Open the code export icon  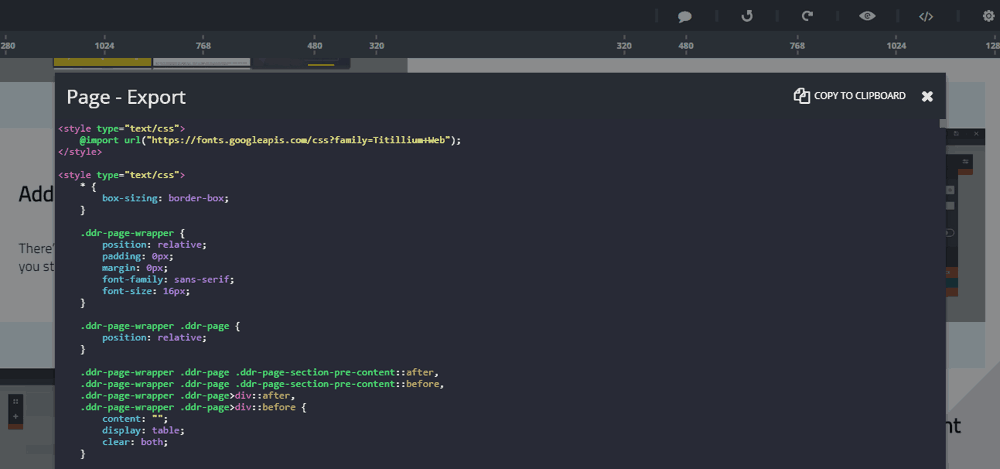coord(926,16)
